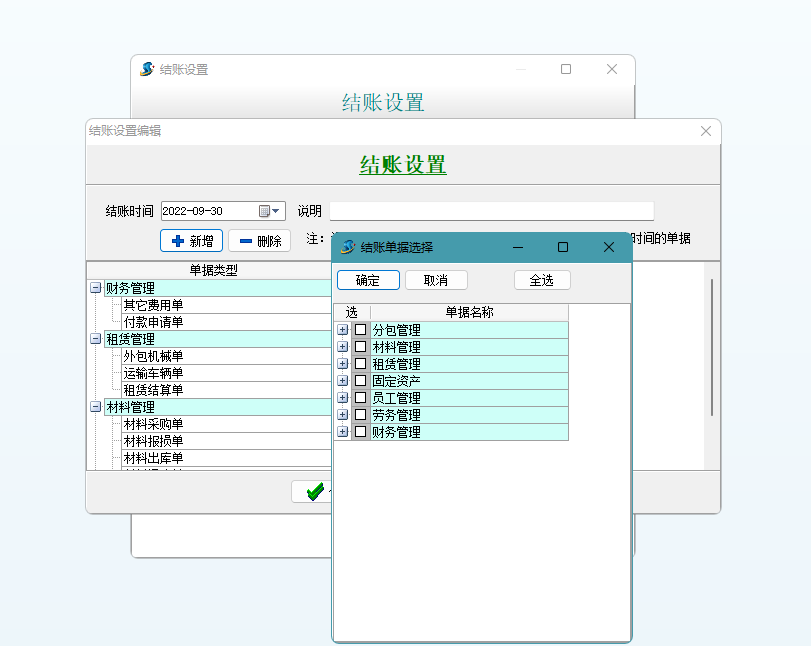The width and height of the screenshot is (811, 646).
Task: Click the blue plus 新增 icon
Action: coord(177,241)
